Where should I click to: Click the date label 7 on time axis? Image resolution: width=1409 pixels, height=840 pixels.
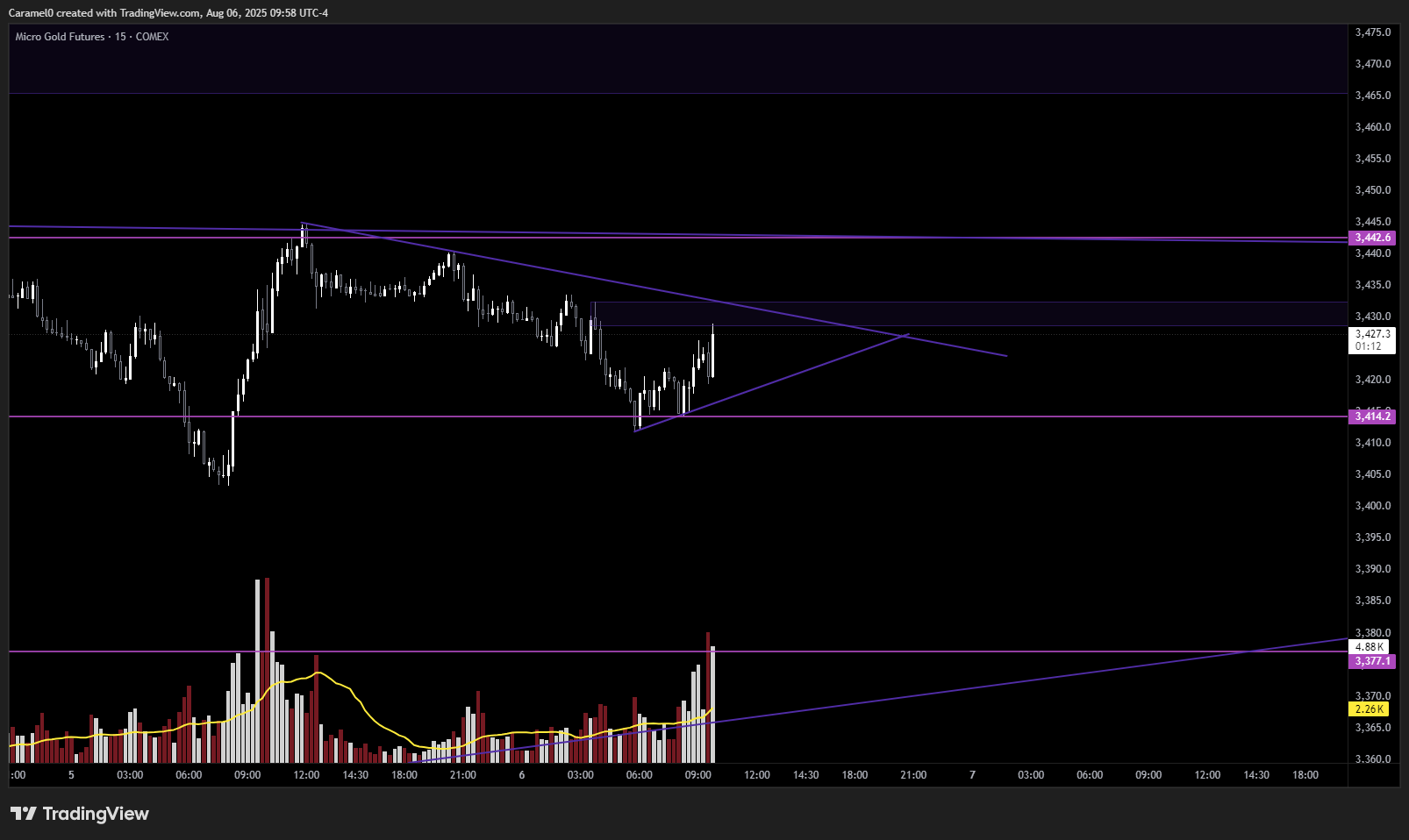[x=972, y=775]
